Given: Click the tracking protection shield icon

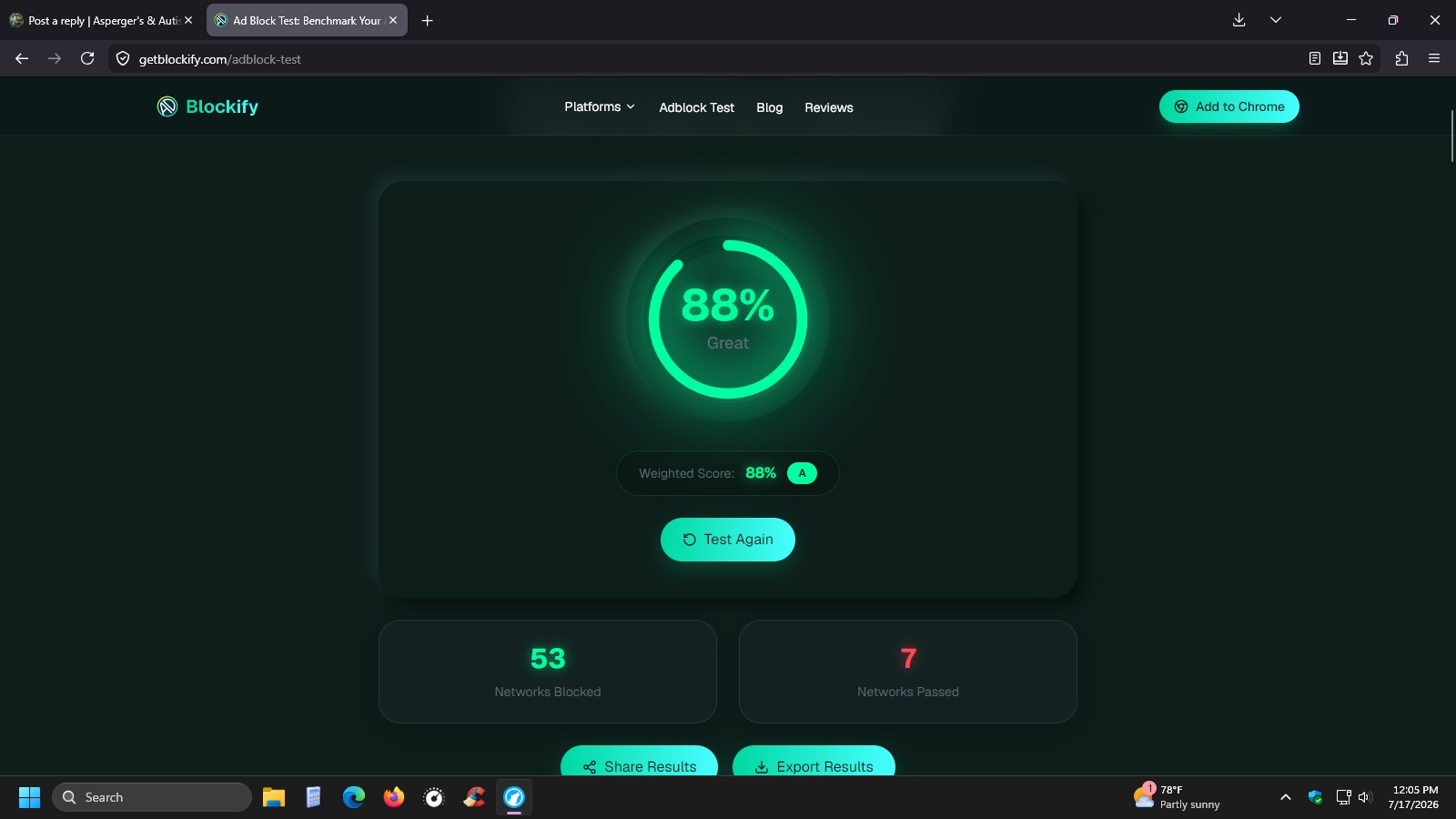Looking at the screenshot, I should point(123,58).
